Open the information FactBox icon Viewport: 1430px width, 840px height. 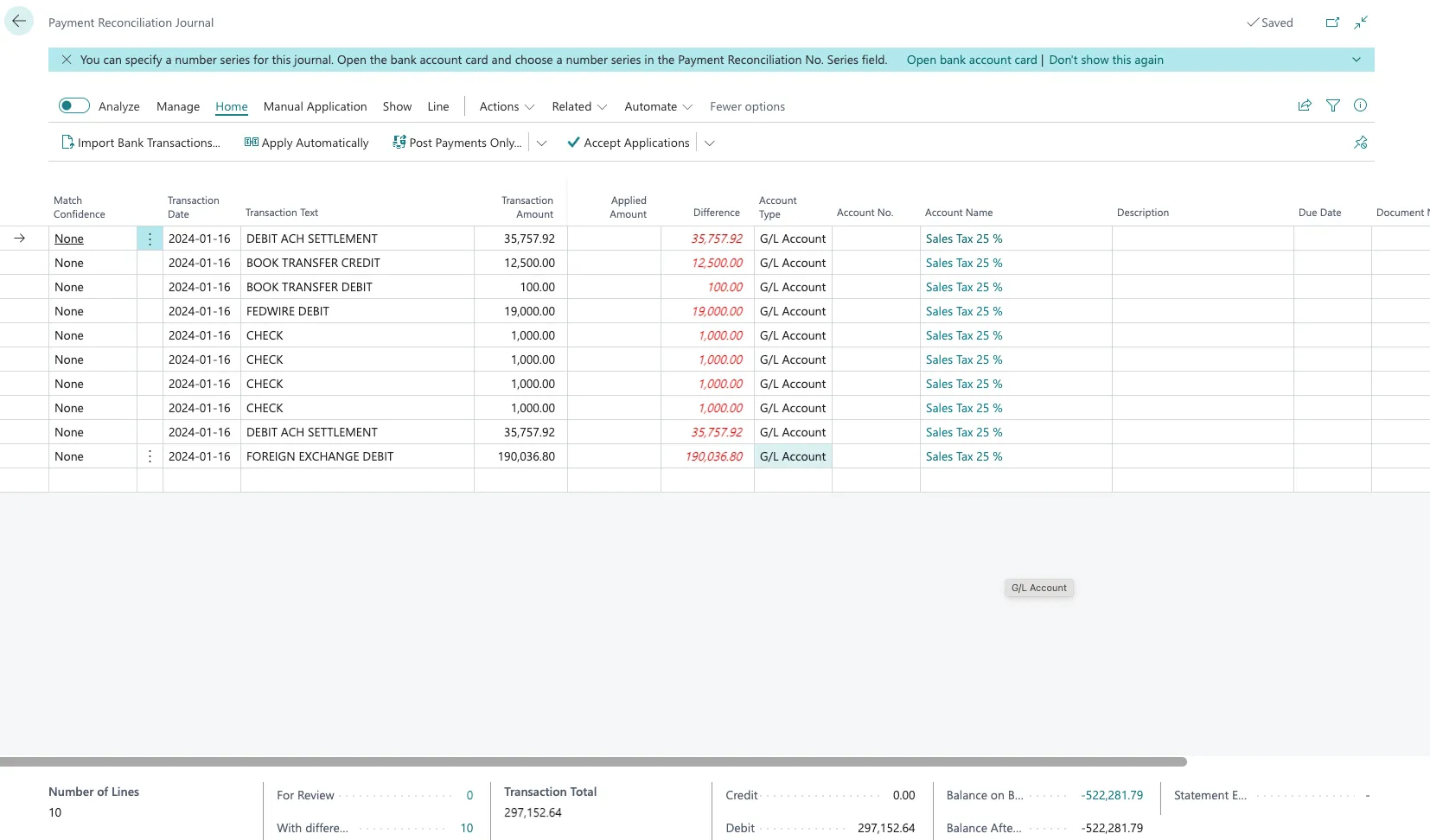[1360, 105]
